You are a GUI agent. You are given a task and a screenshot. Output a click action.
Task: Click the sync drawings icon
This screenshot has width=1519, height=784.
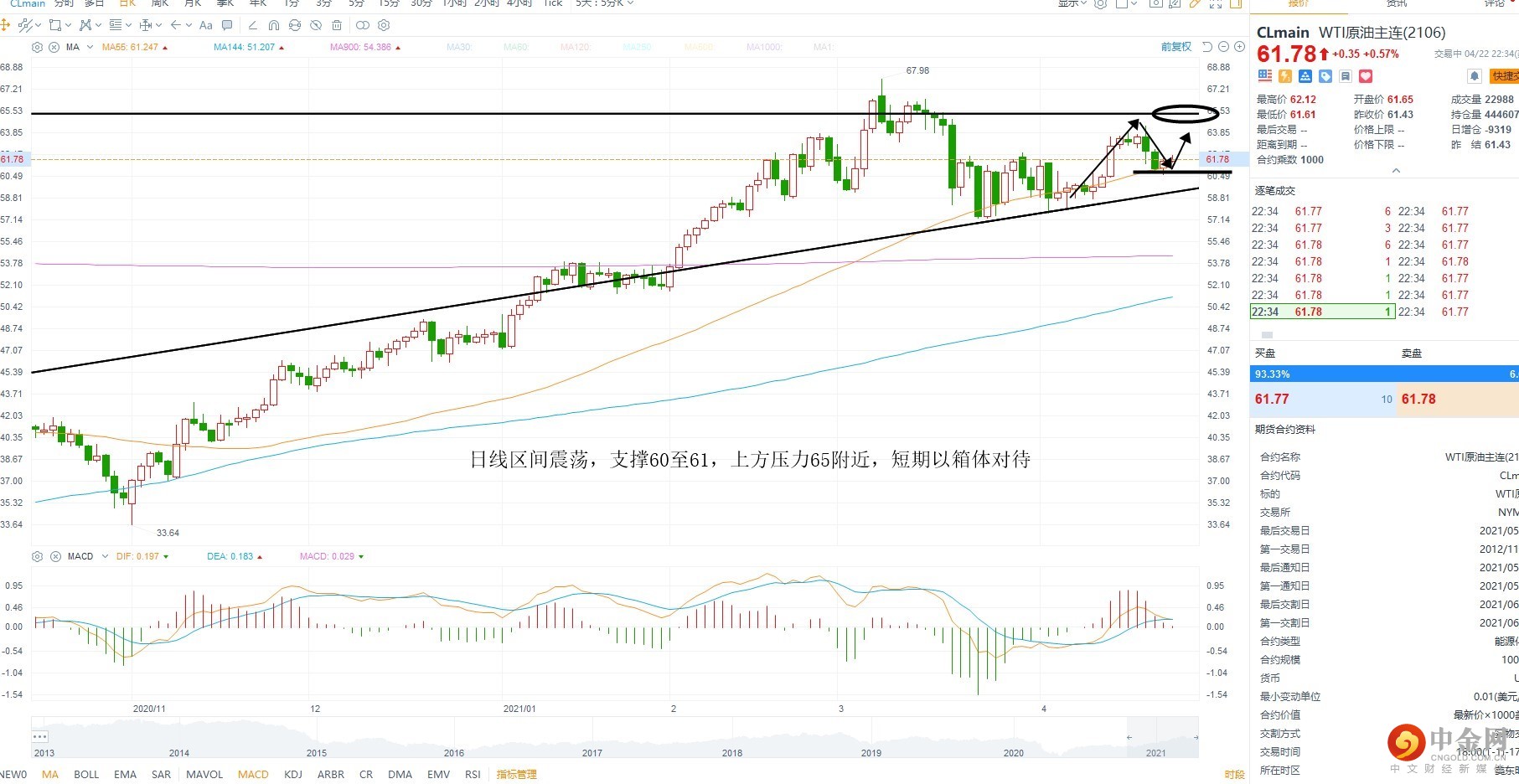pyautogui.click(x=295, y=25)
